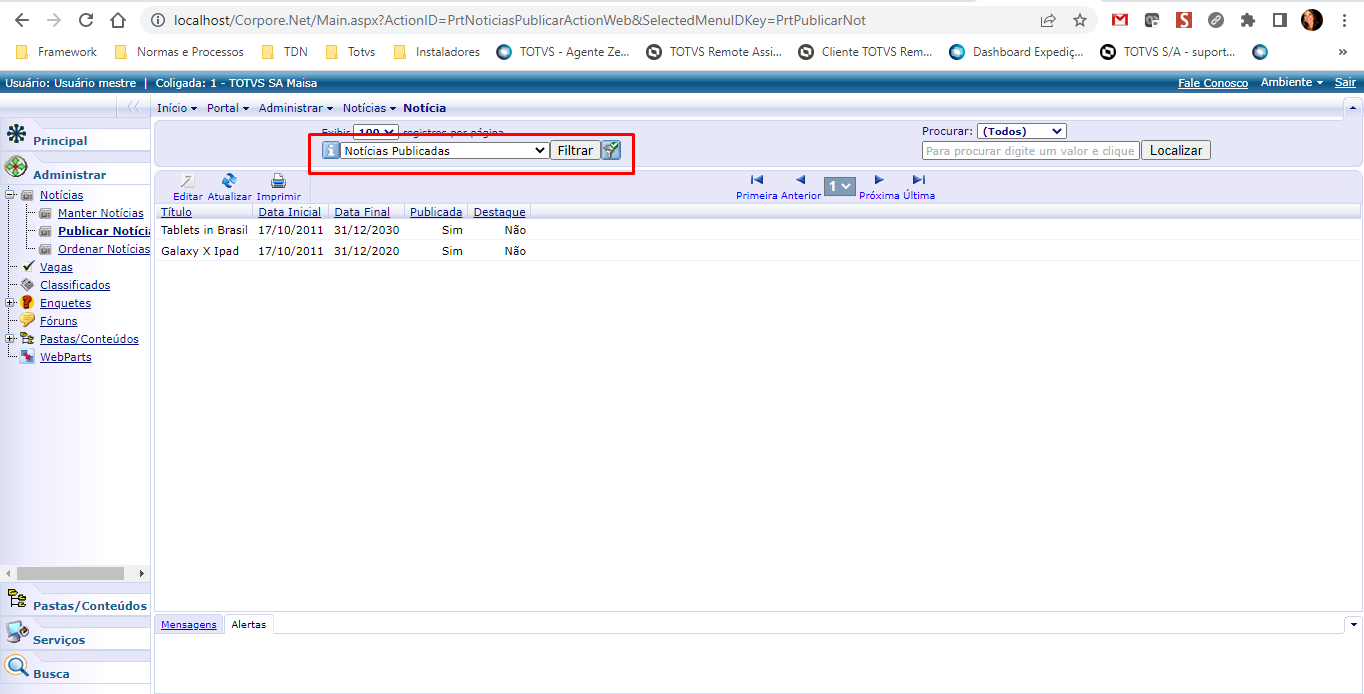Image resolution: width=1364 pixels, height=694 pixels.
Task: Click the search value input field
Action: (1030, 151)
